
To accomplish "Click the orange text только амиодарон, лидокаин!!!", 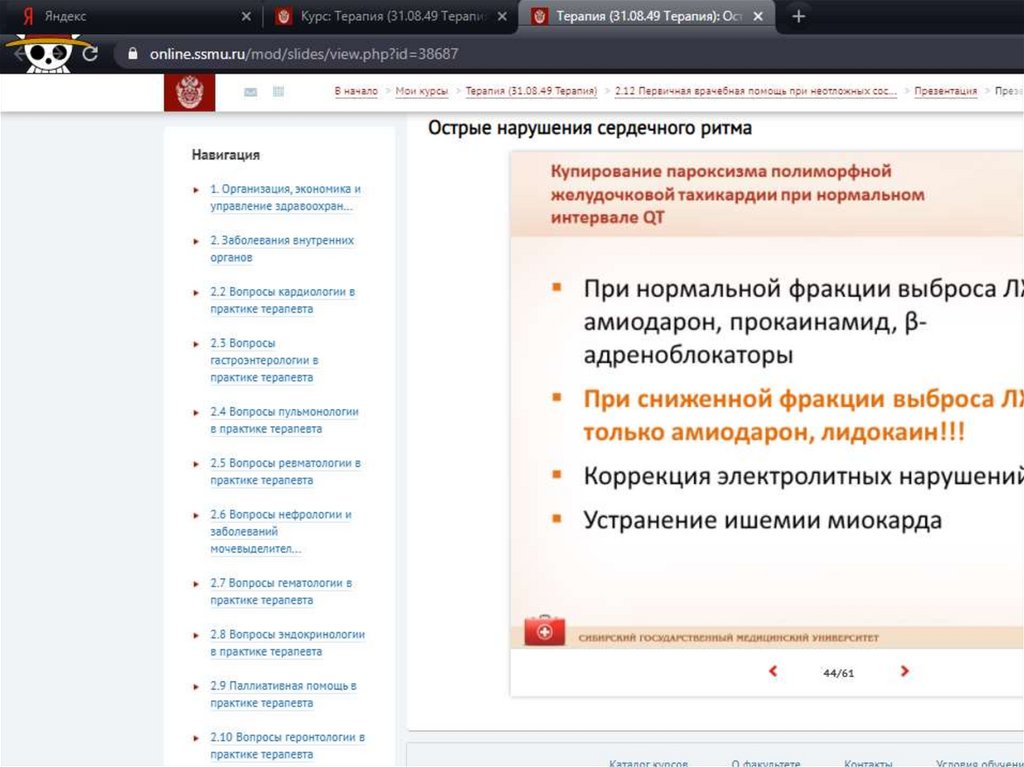I will point(774,432).
